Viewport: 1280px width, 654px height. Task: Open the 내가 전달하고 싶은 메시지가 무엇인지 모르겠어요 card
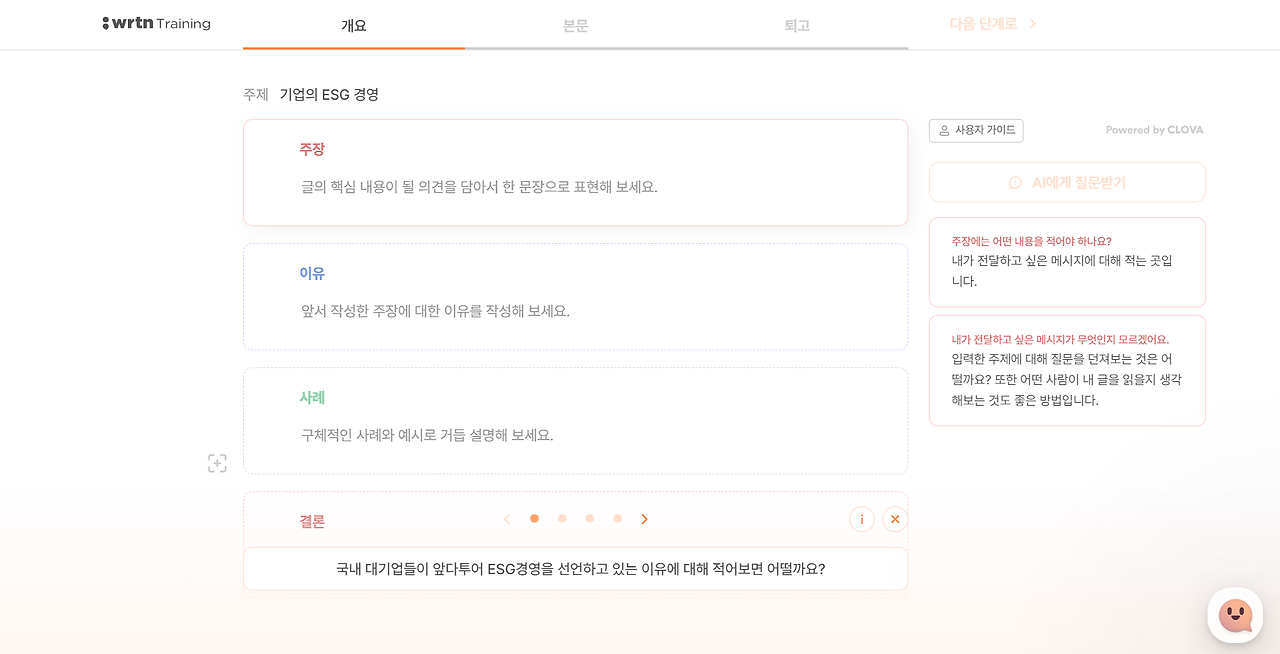point(1067,371)
